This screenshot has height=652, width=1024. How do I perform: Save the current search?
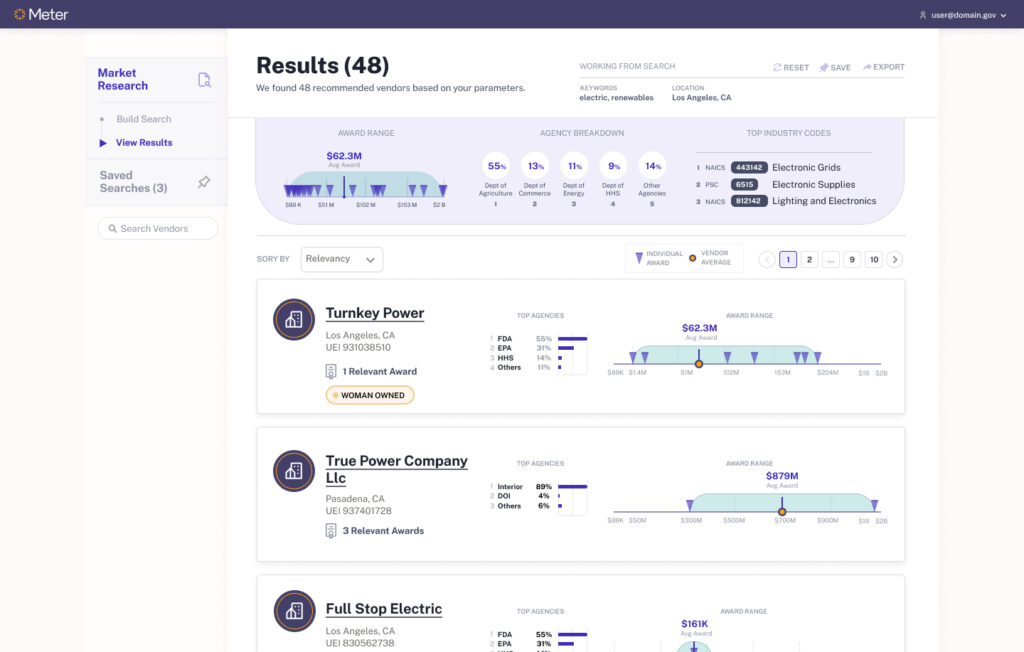[834, 68]
